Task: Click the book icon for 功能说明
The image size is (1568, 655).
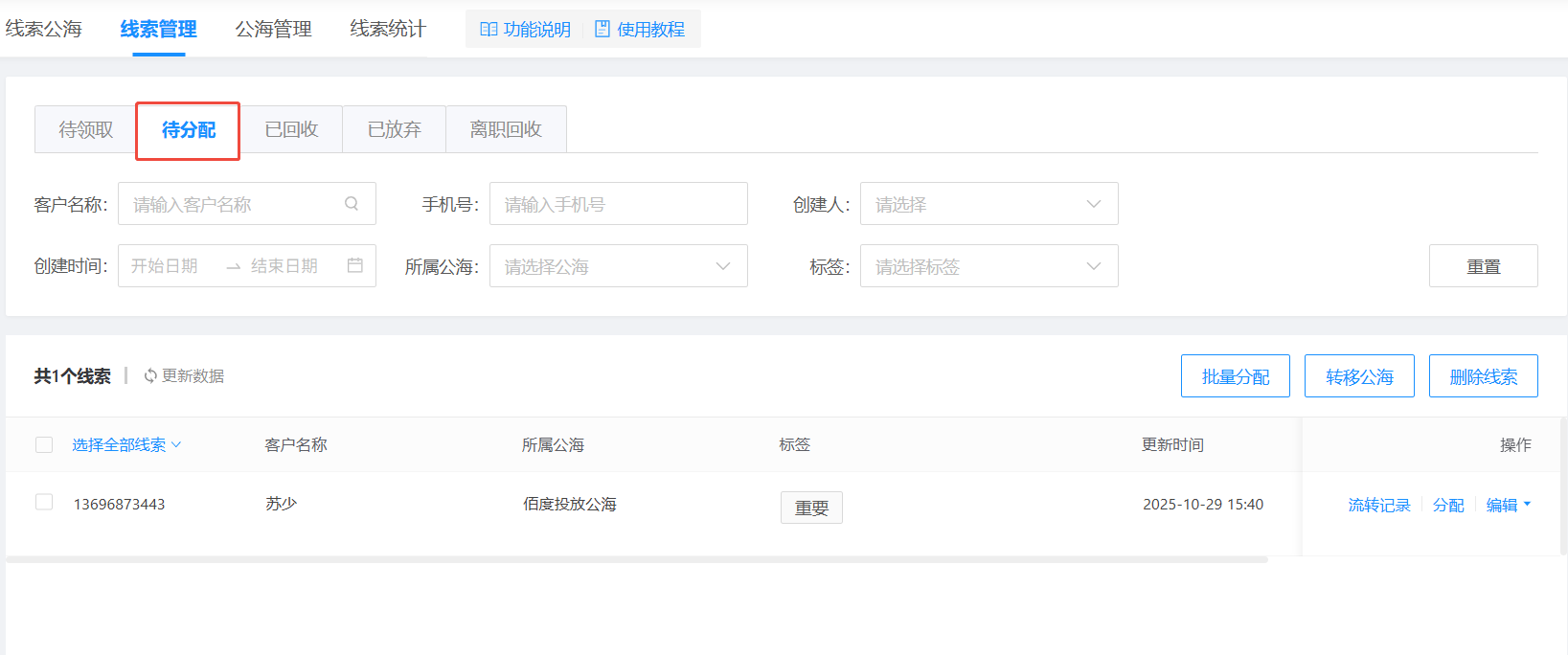Action: [x=489, y=30]
